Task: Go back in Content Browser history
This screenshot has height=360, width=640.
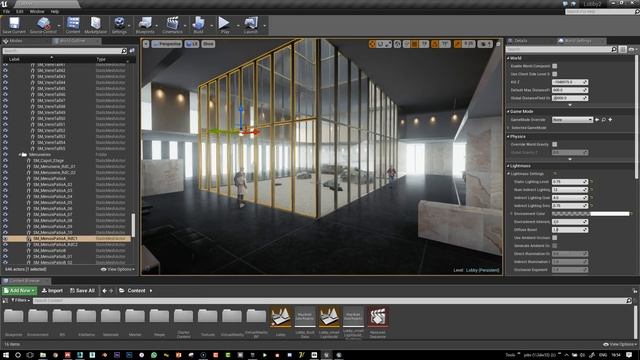Action: (x=104, y=291)
